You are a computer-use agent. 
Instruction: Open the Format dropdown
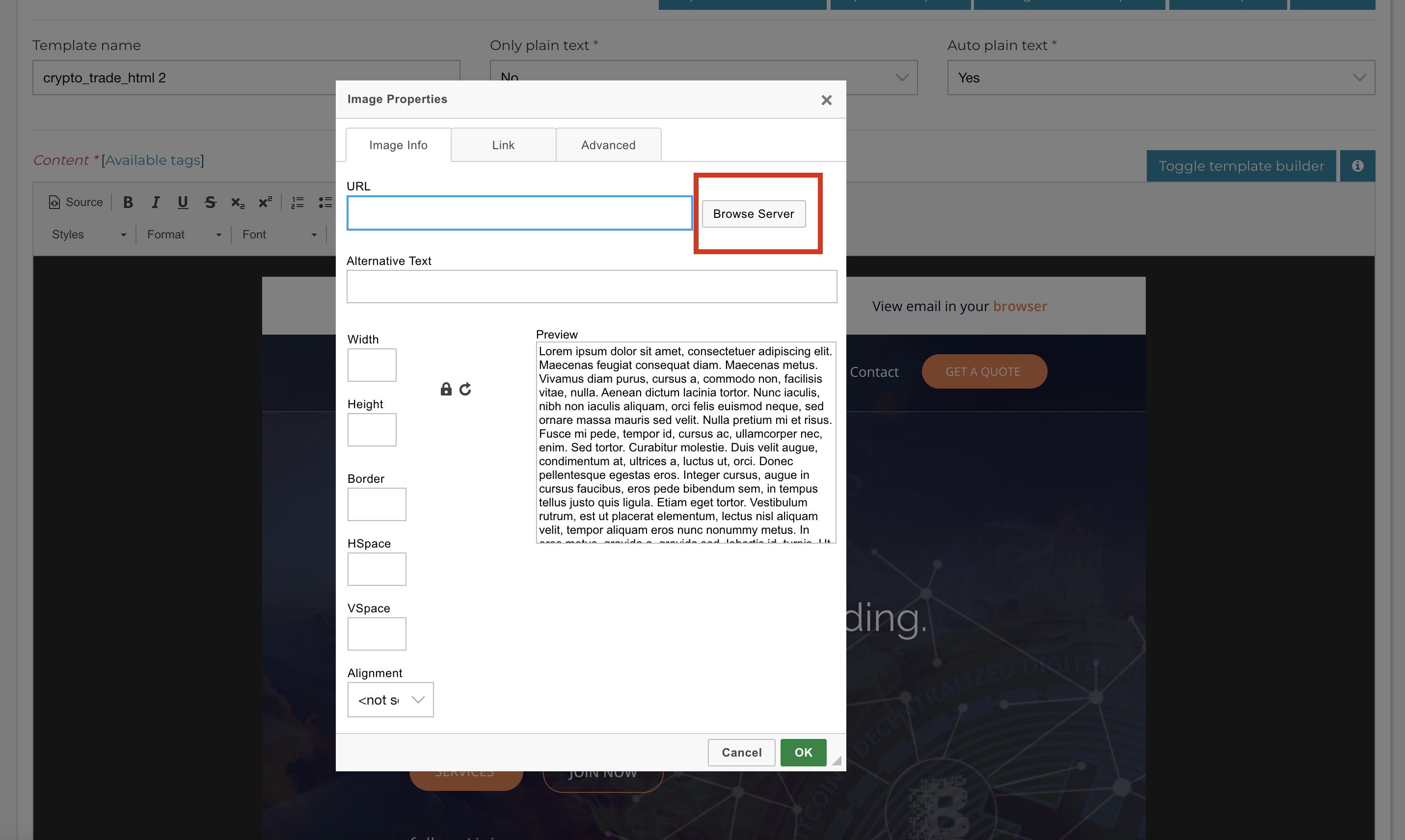pos(184,235)
